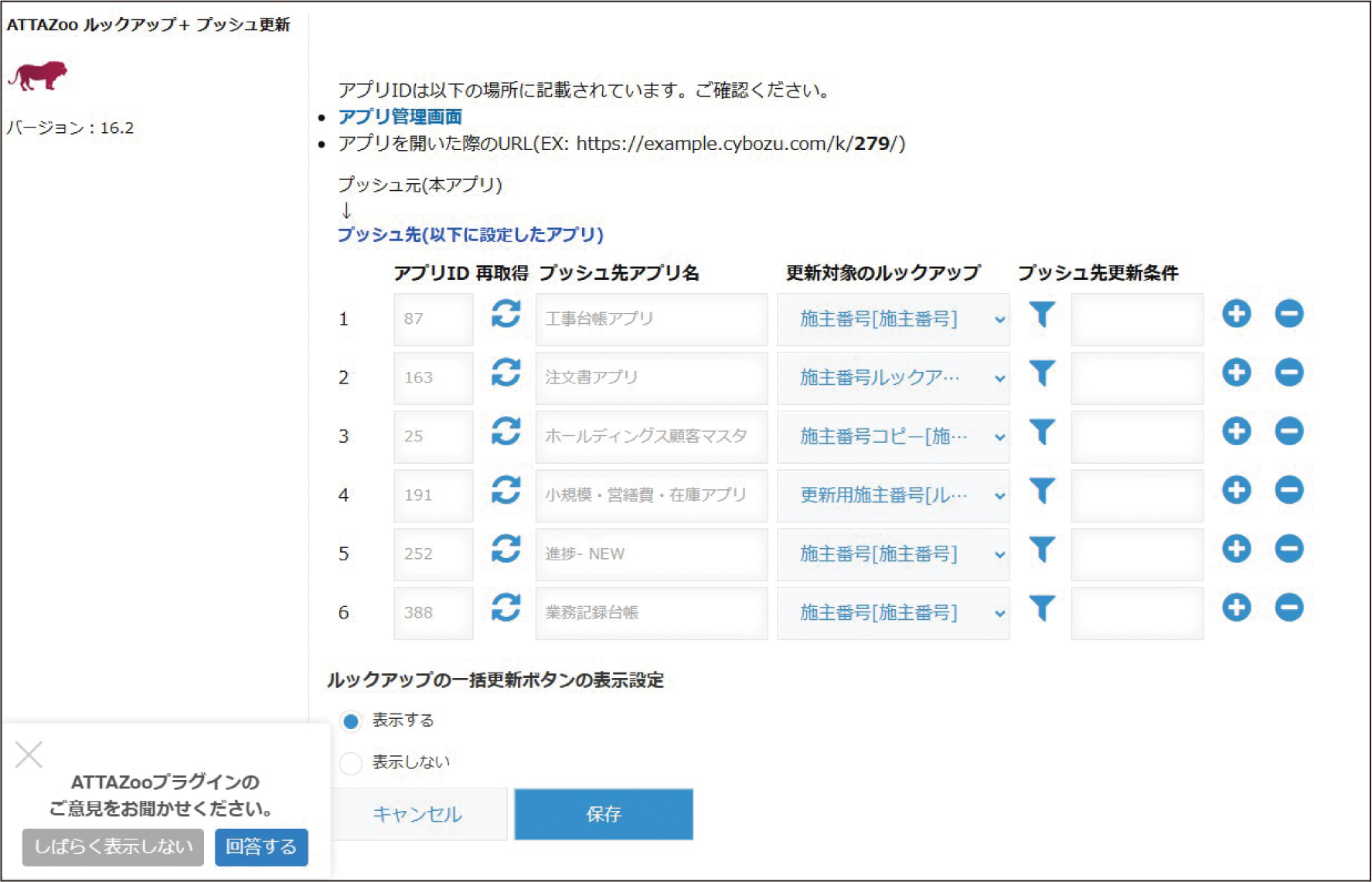
Task: Reload icon in row 4 (ID 191)
Action: (506, 490)
